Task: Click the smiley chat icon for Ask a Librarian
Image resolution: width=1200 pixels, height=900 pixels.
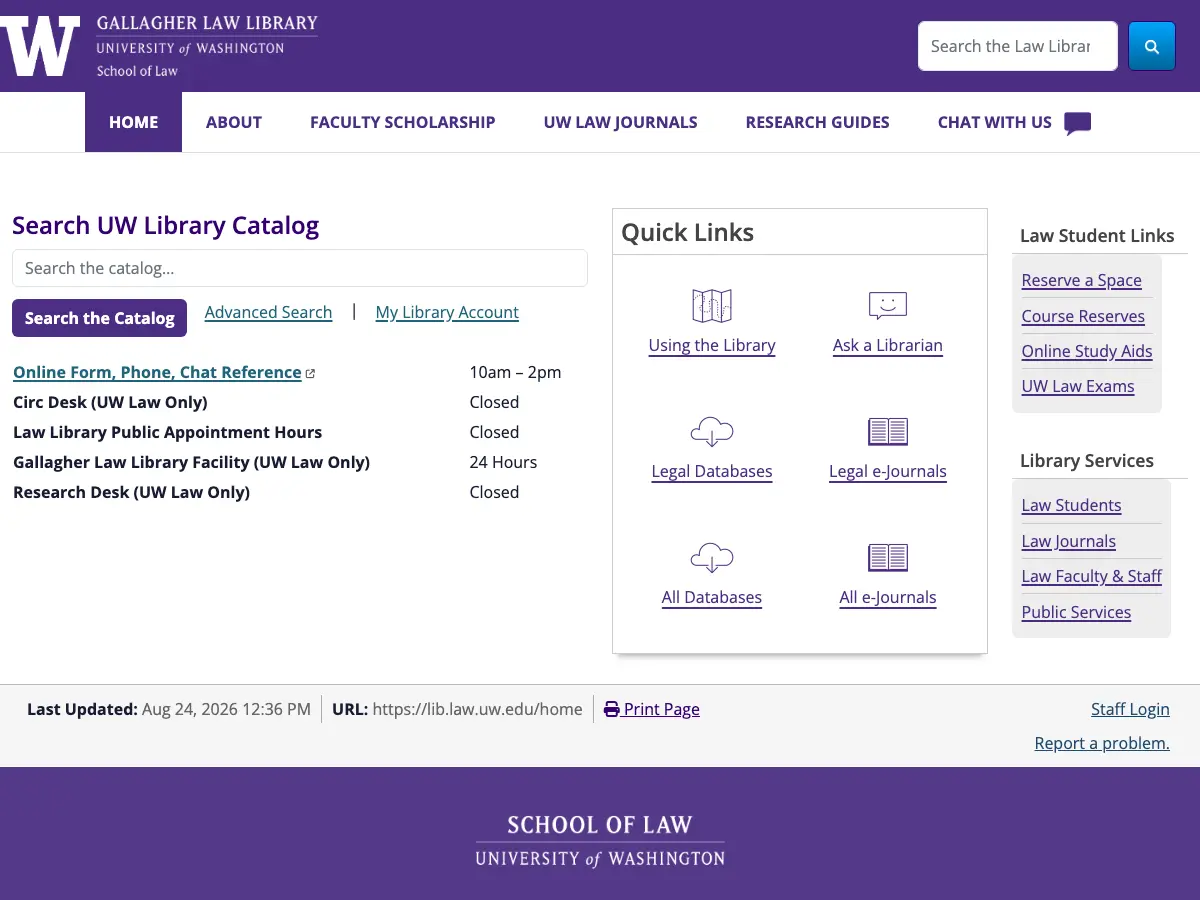Action: coord(888,306)
